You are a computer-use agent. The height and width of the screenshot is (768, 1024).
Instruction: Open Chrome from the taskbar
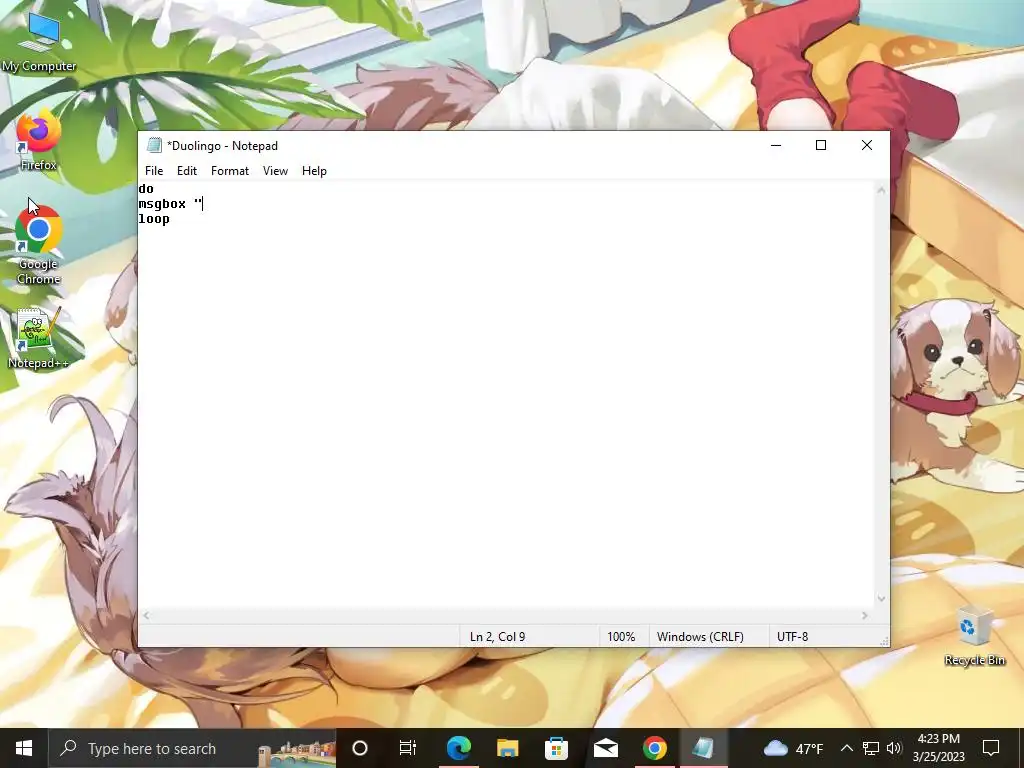click(654, 748)
